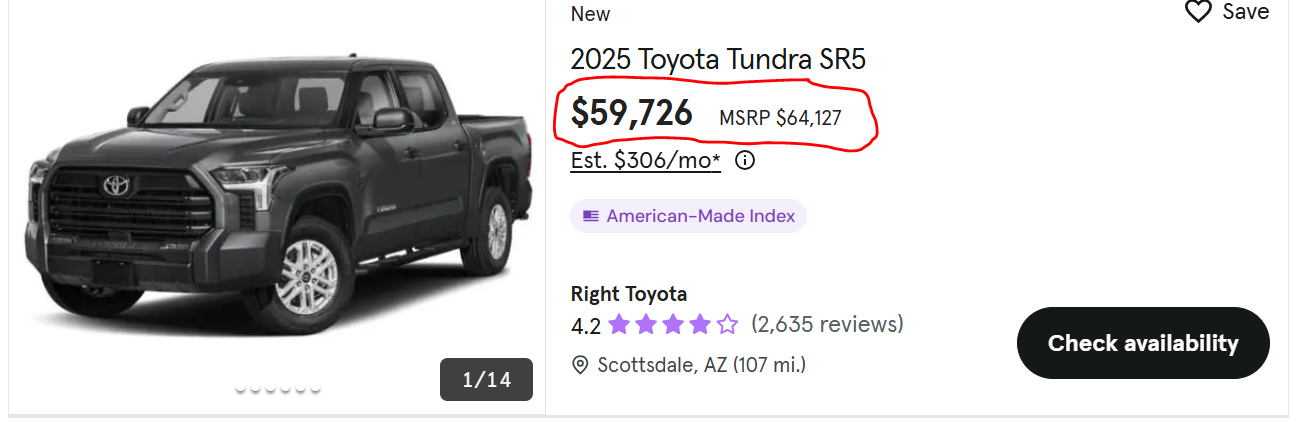Click the location pin icon near Scottsdale
Viewport: 1306px width, 423px height.
(580, 365)
